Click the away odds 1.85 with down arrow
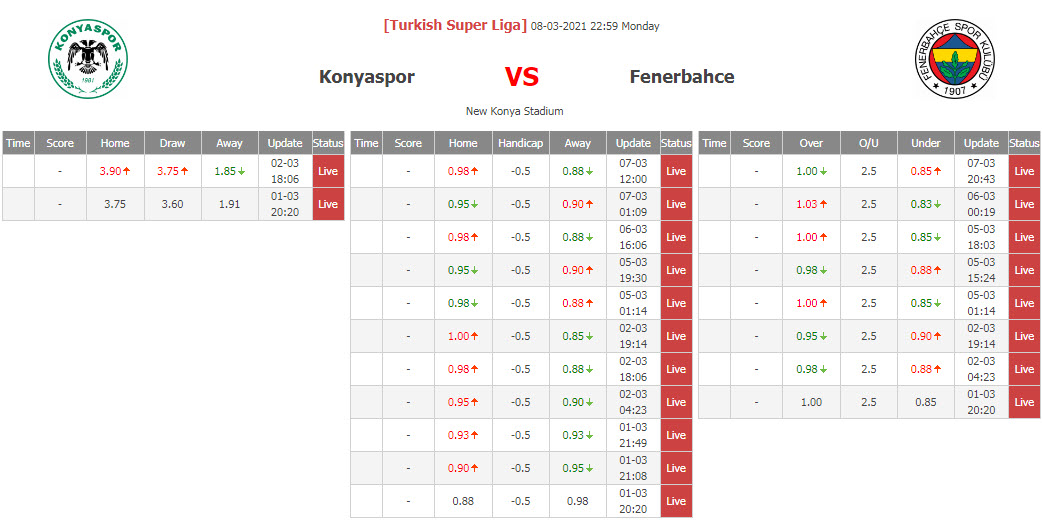This screenshot has width=1042, height=521. point(229,171)
